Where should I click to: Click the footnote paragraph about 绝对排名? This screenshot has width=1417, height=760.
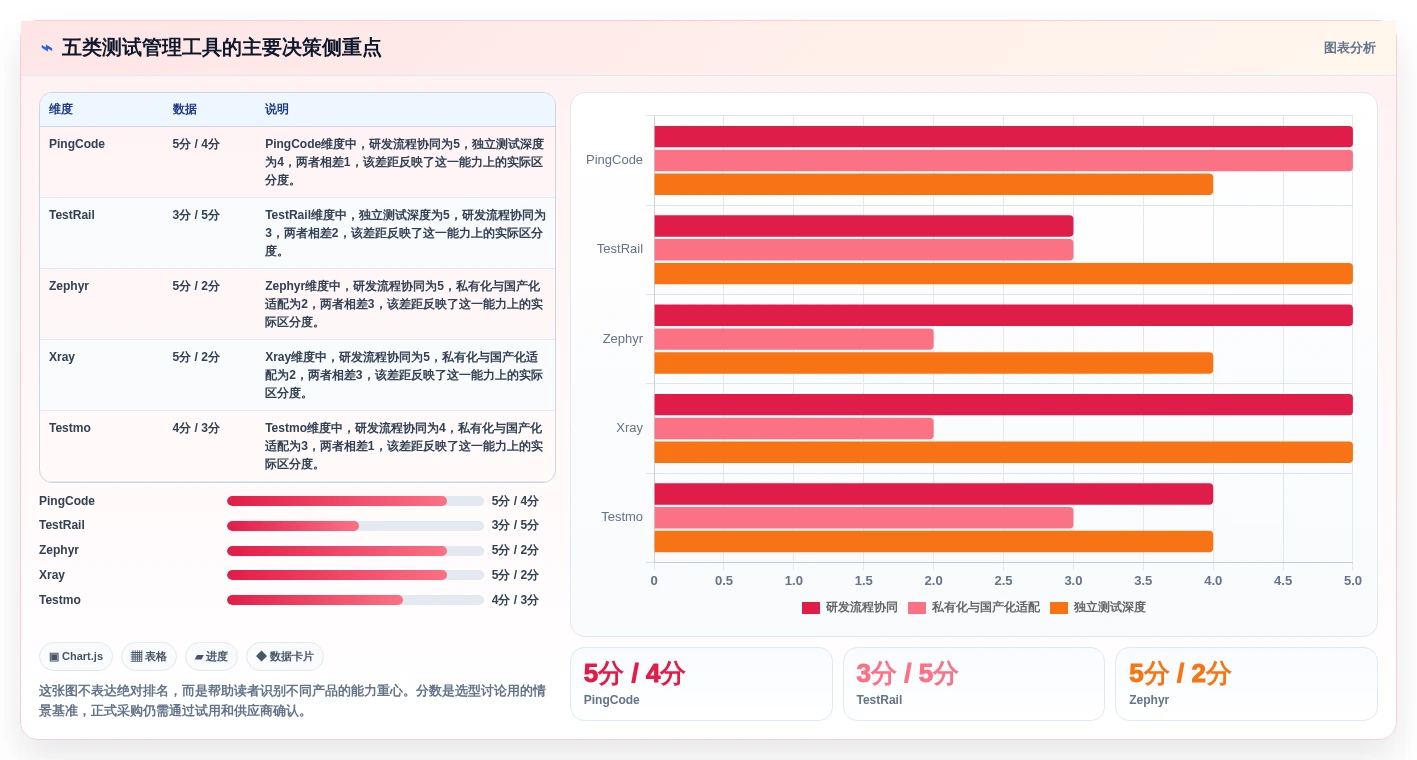[x=292, y=701]
